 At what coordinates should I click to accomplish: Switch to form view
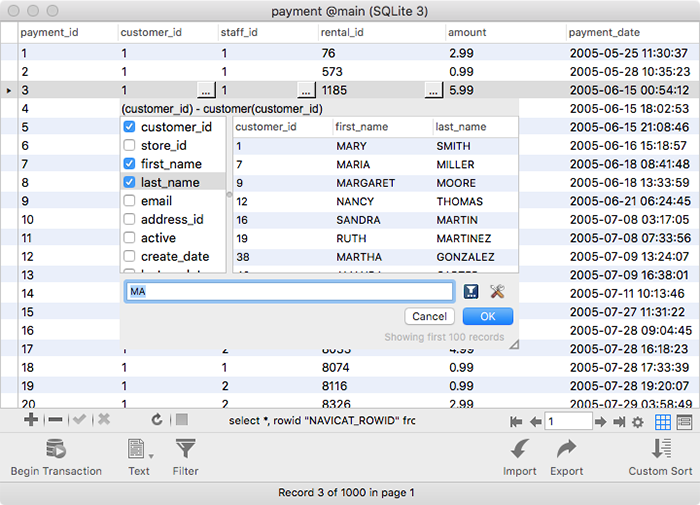pyautogui.click(x=684, y=422)
